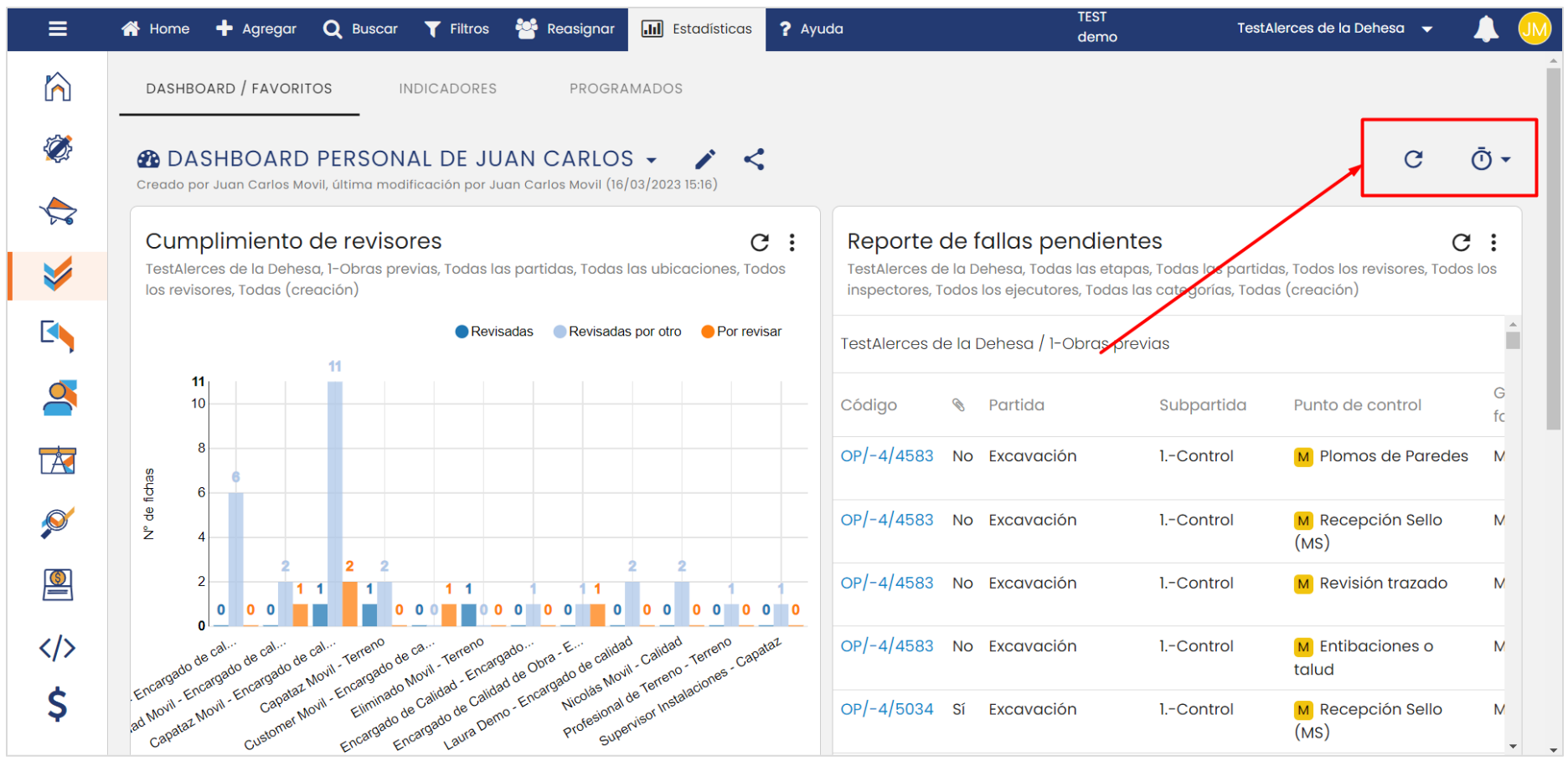
Task: Refresh the entire dashboard
Action: tap(1413, 159)
